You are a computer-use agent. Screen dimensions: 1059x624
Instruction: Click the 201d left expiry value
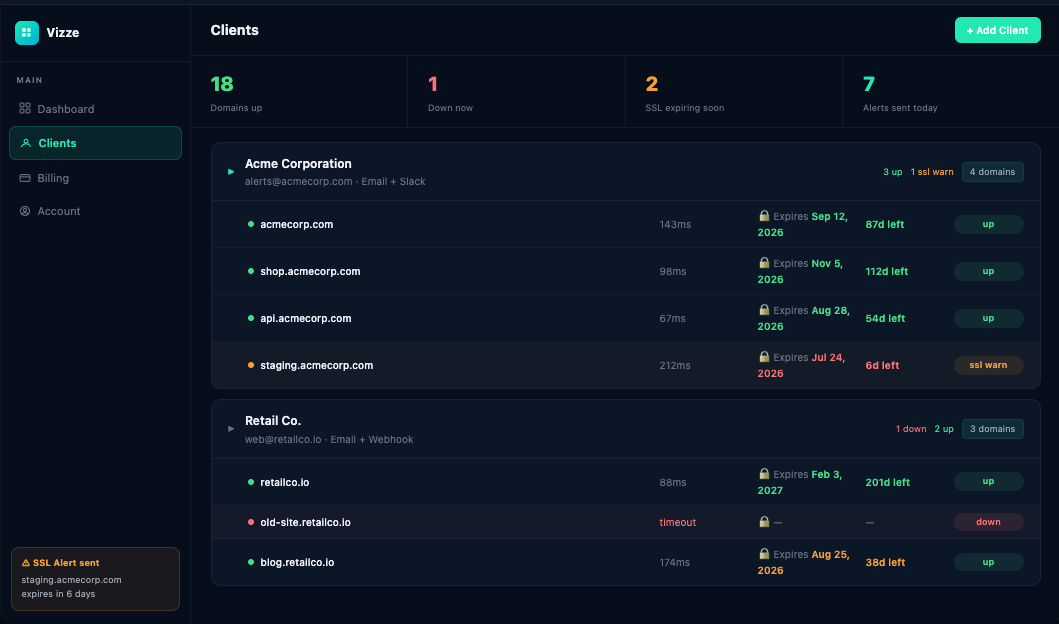(887, 482)
